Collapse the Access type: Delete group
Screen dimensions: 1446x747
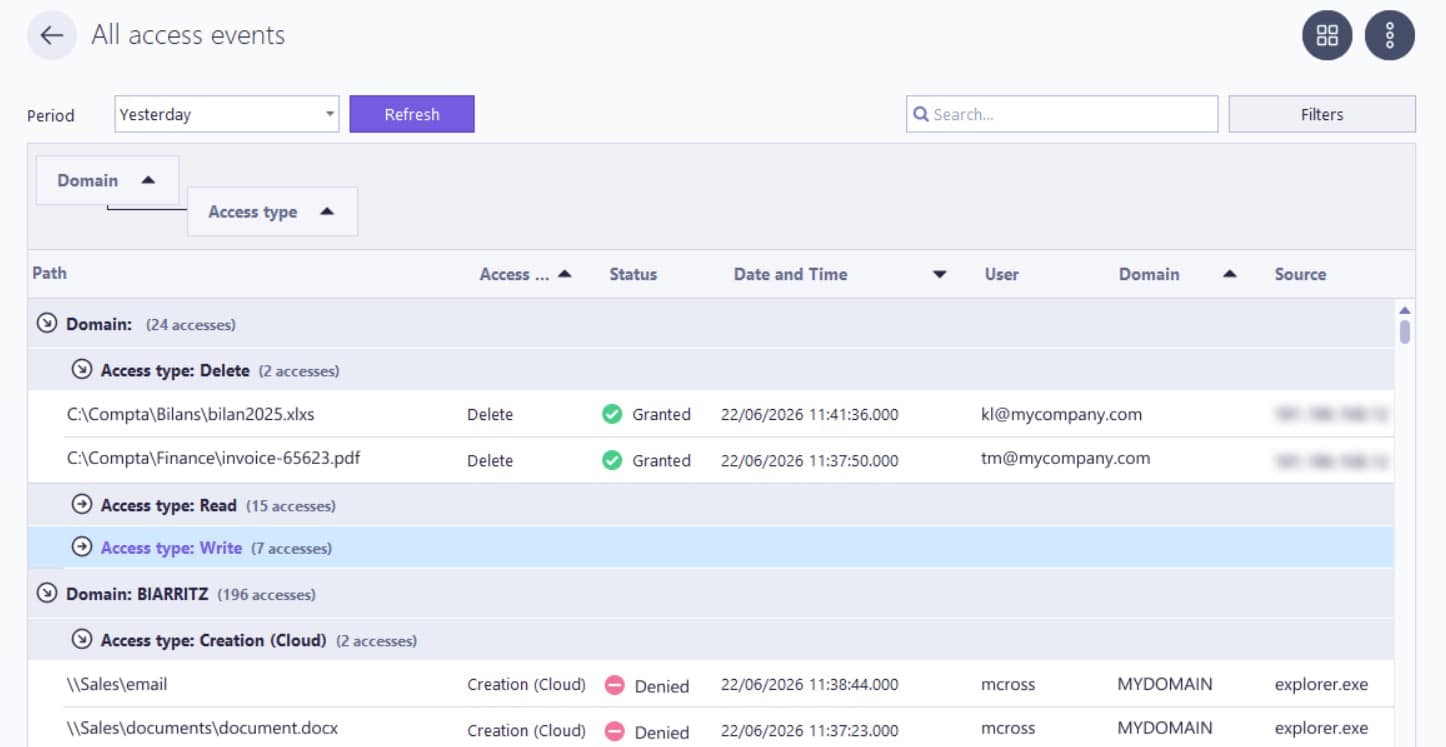pyautogui.click(x=82, y=370)
